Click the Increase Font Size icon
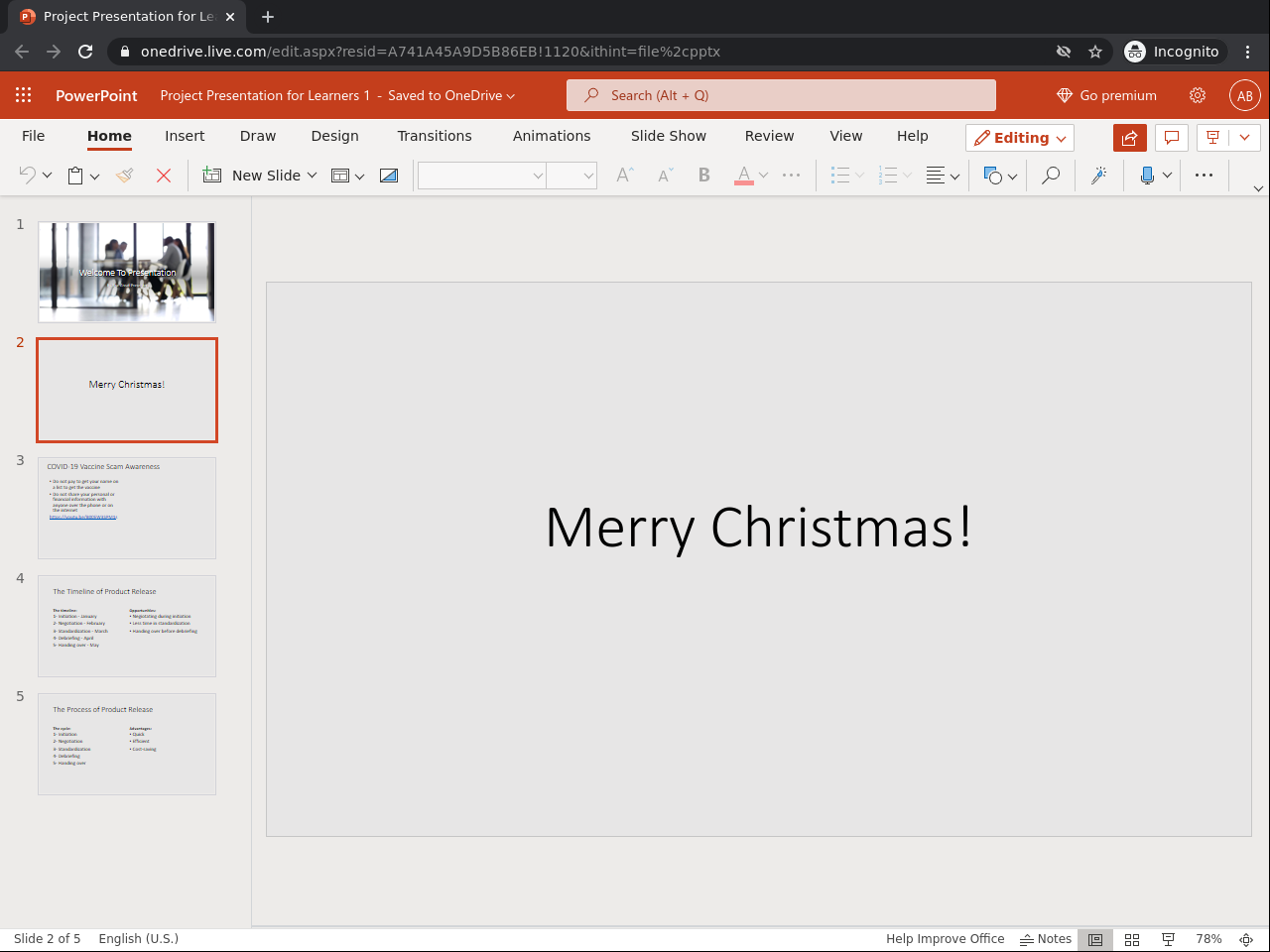 (625, 176)
